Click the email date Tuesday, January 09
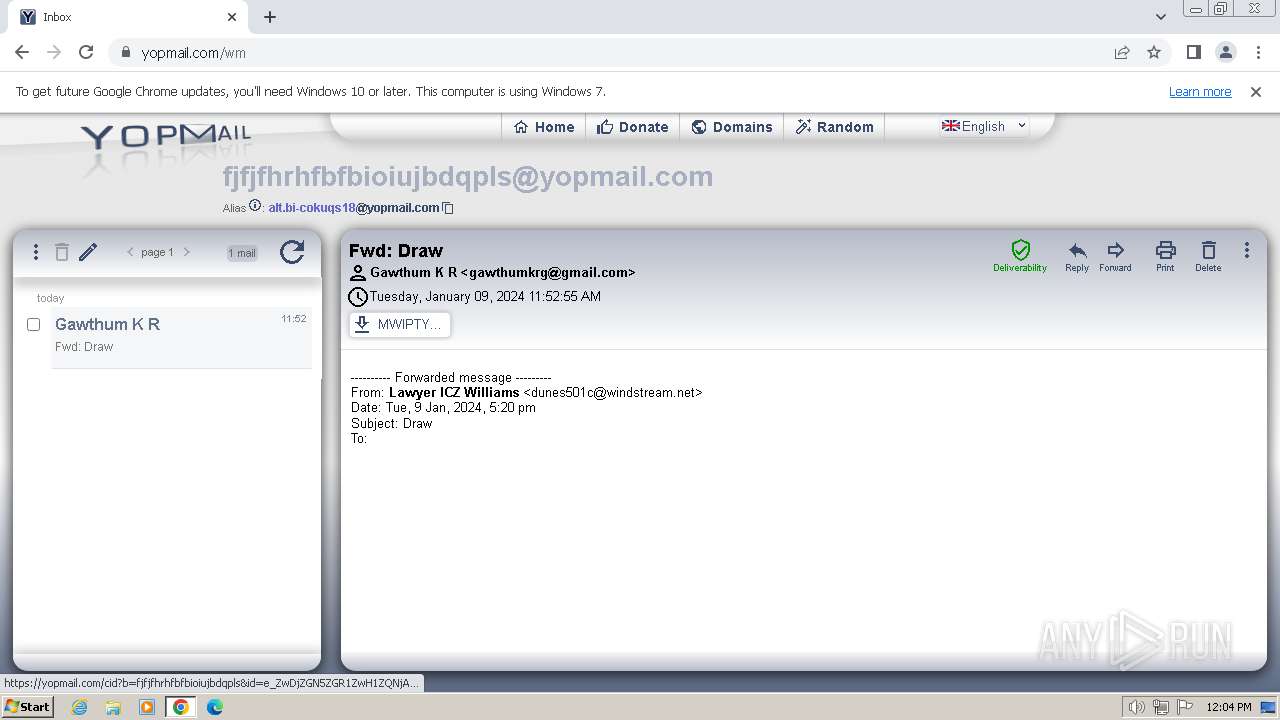This screenshot has height=720, width=1280. (x=485, y=296)
